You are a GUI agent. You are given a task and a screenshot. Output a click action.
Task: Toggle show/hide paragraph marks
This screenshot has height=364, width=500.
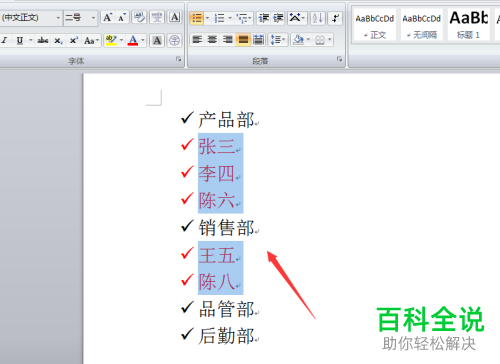click(x=335, y=18)
